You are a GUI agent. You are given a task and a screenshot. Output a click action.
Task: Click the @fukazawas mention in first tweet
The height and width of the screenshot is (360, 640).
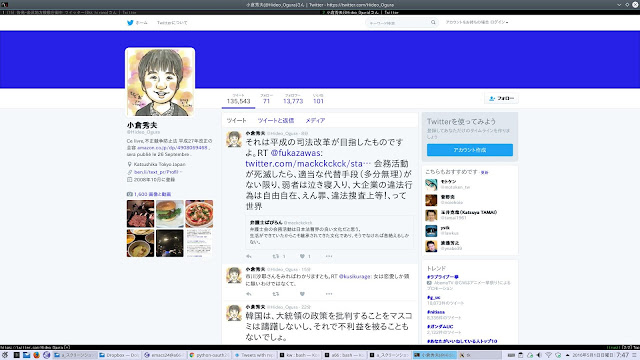click(x=296, y=153)
